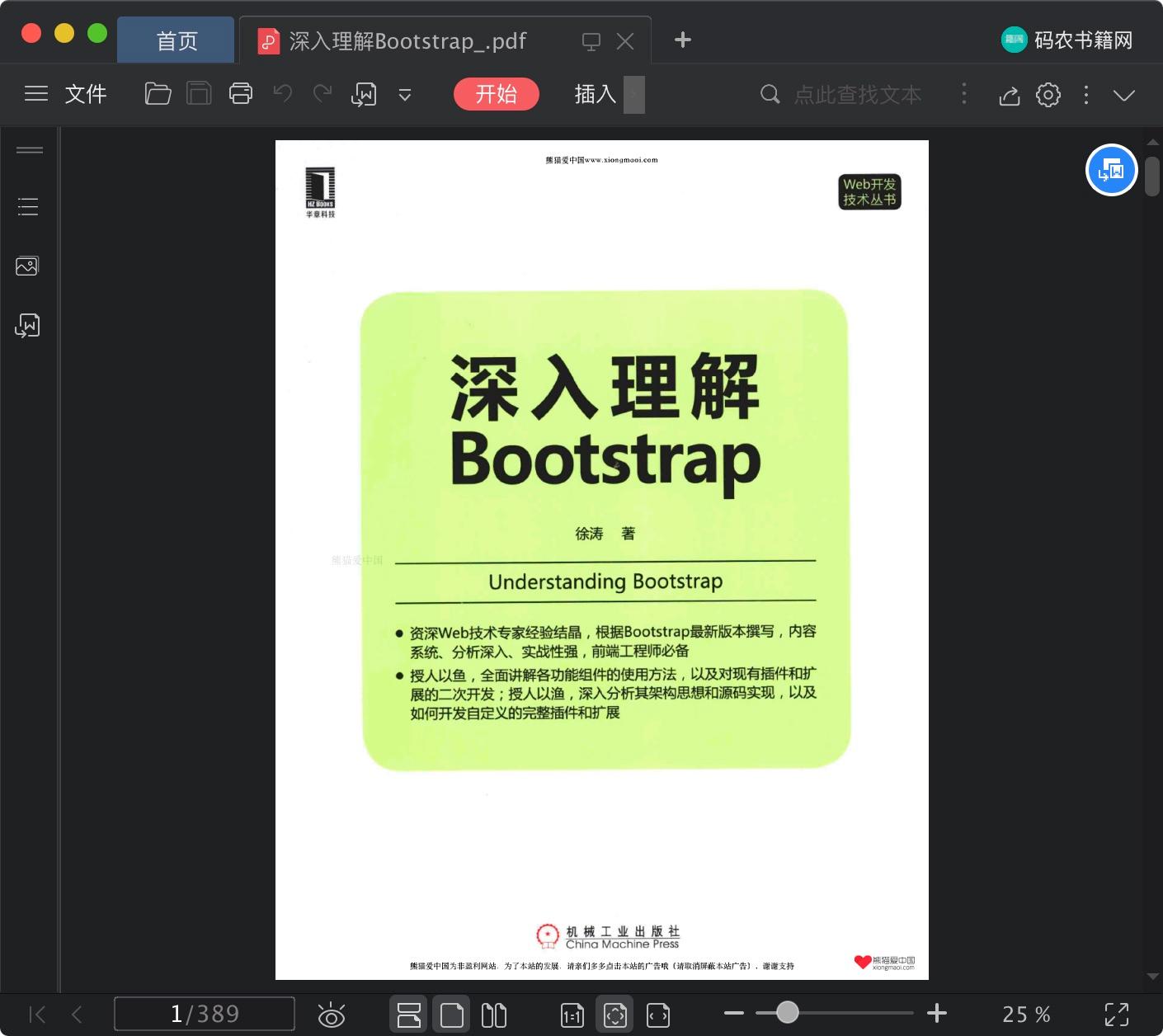Click vertical scrollbar thumb
The image size is (1163, 1036).
point(1152,176)
